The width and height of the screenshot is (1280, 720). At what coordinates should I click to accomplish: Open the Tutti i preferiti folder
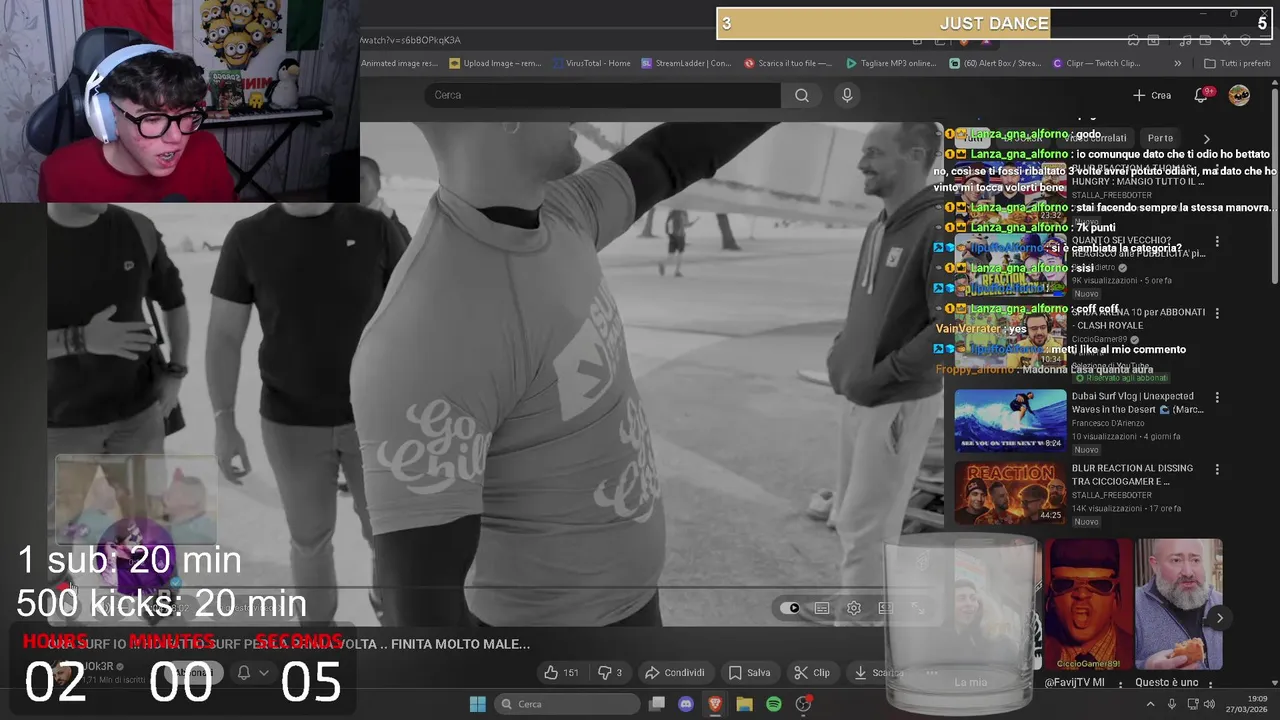click(x=1237, y=63)
